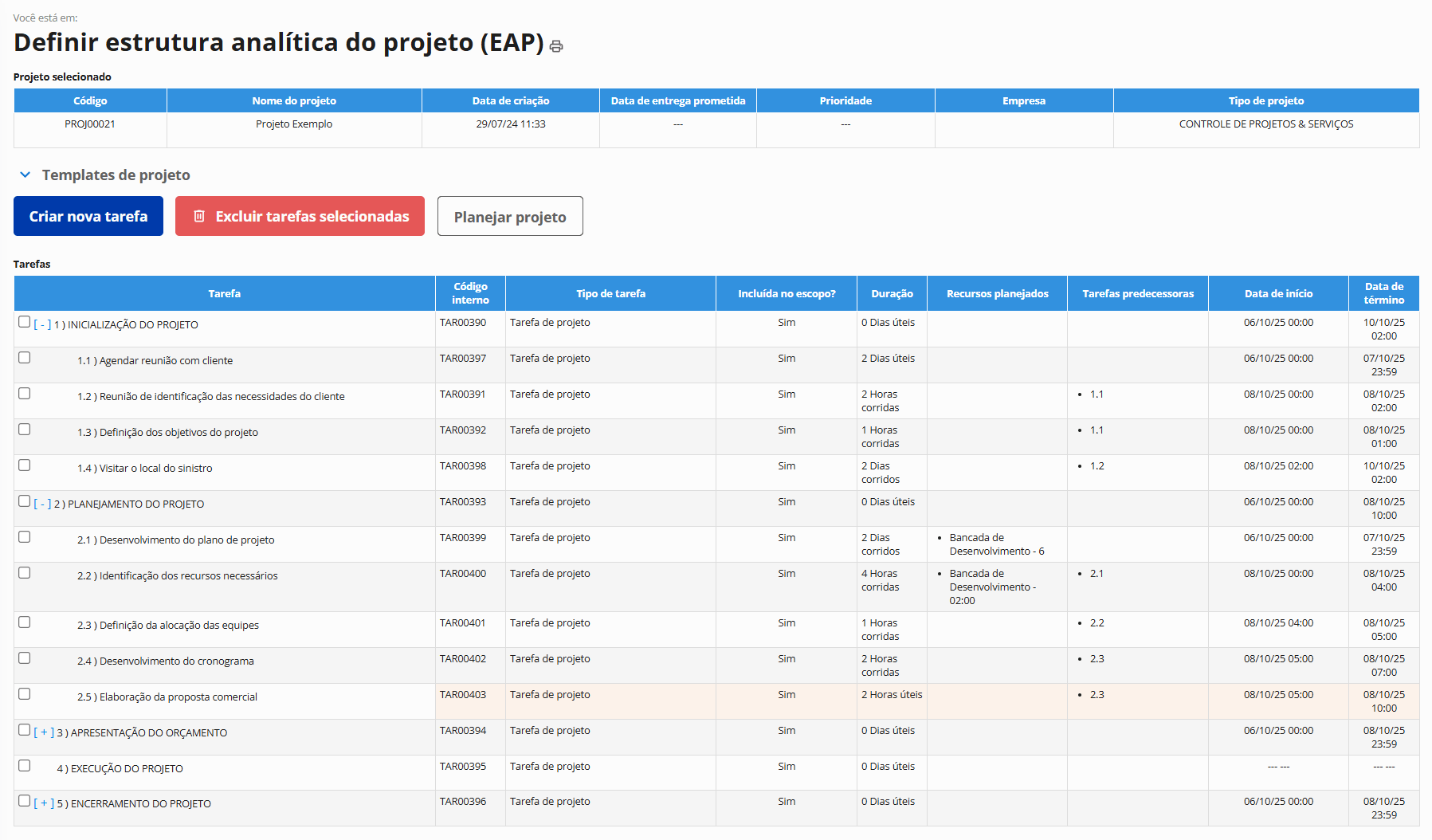Tick checkbox for Elaboração da proposta comercial

click(x=25, y=694)
